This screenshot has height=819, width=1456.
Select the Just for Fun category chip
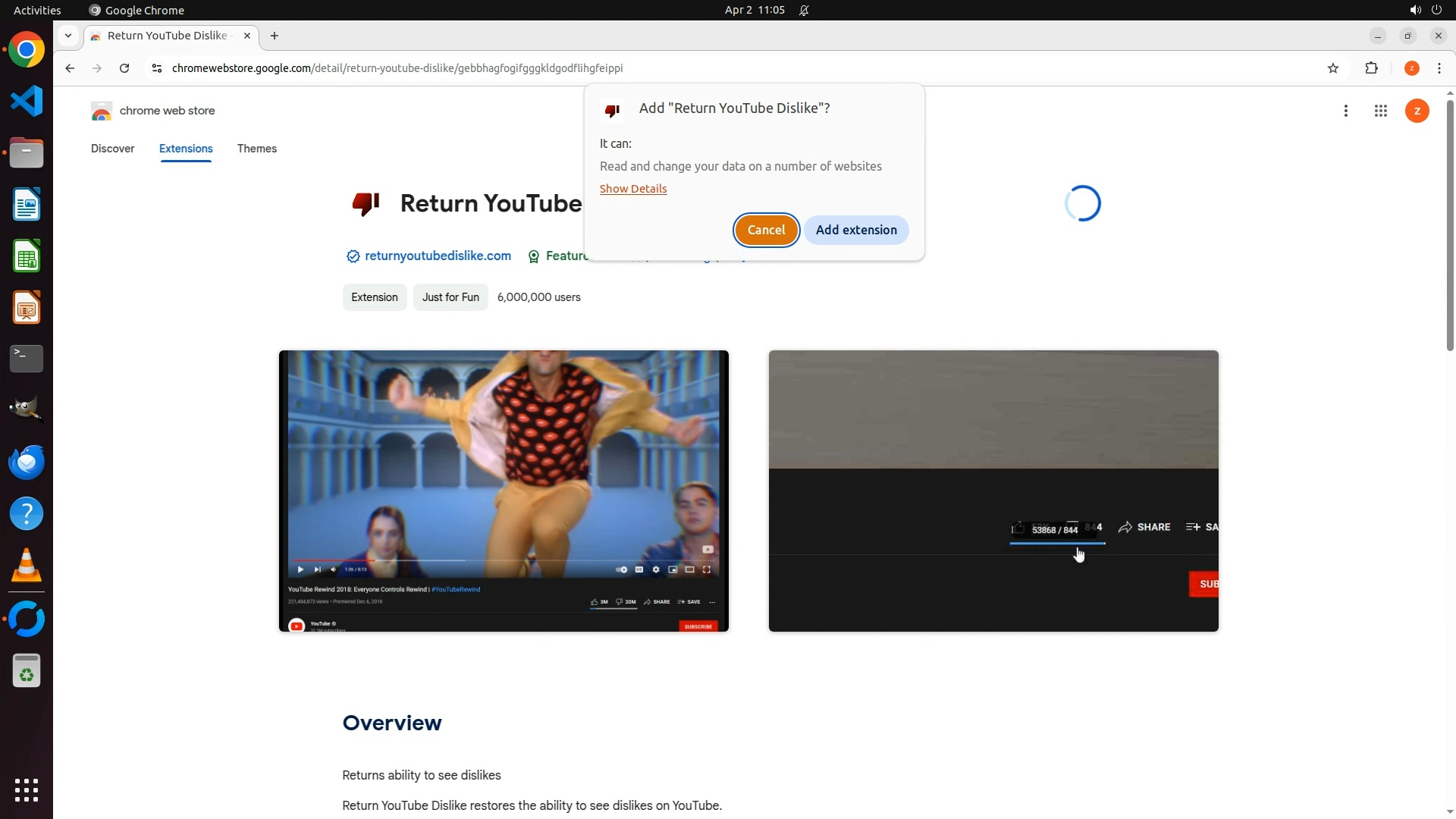click(x=450, y=297)
